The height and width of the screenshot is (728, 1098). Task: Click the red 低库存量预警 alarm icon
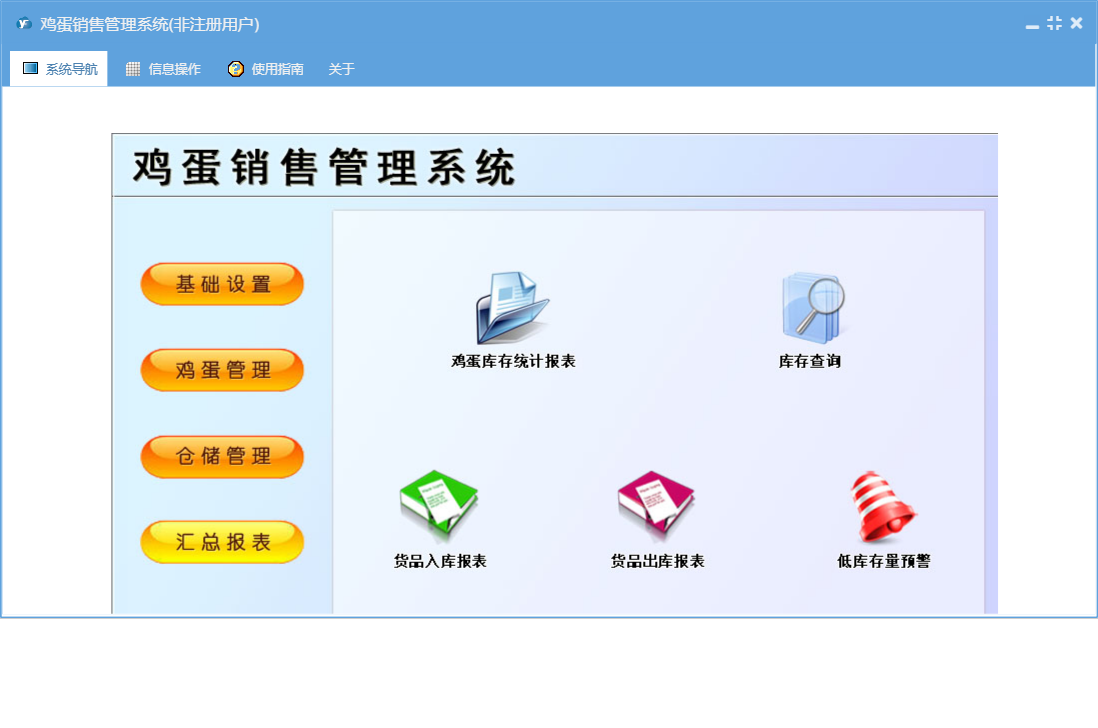coord(882,507)
